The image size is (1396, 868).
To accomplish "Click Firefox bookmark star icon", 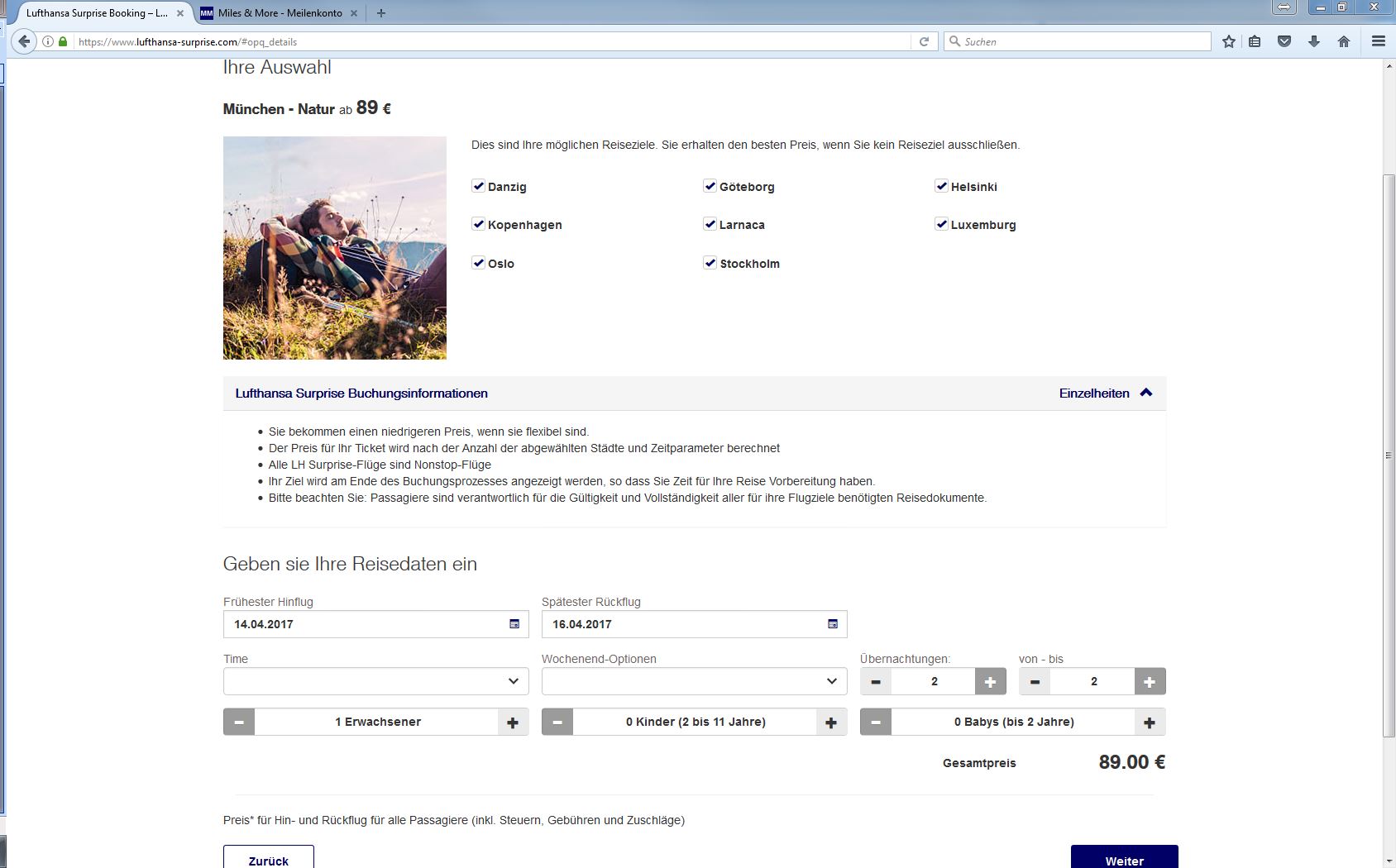I will (x=1229, y=41).
